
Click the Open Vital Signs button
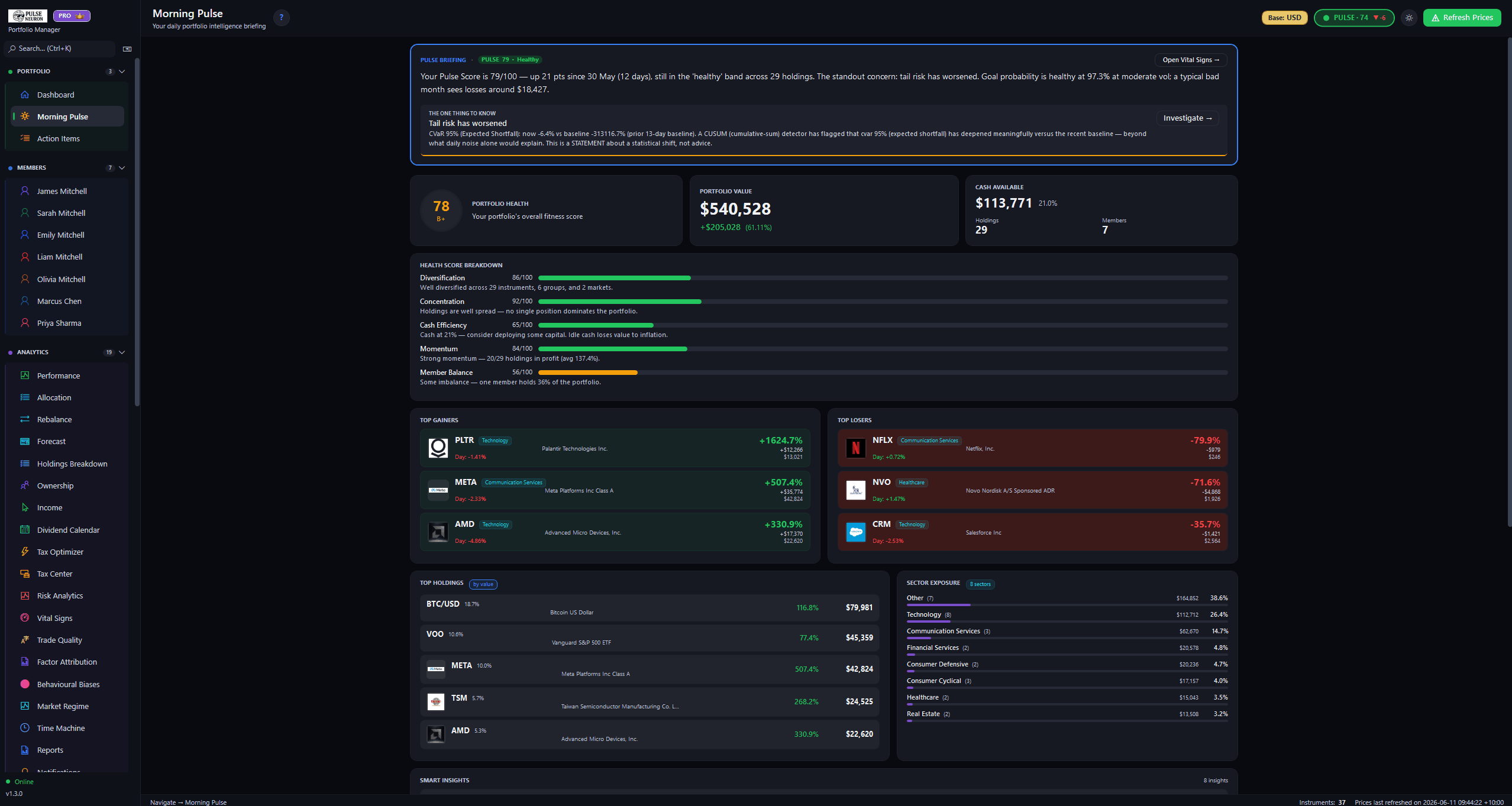point(1191,60)
